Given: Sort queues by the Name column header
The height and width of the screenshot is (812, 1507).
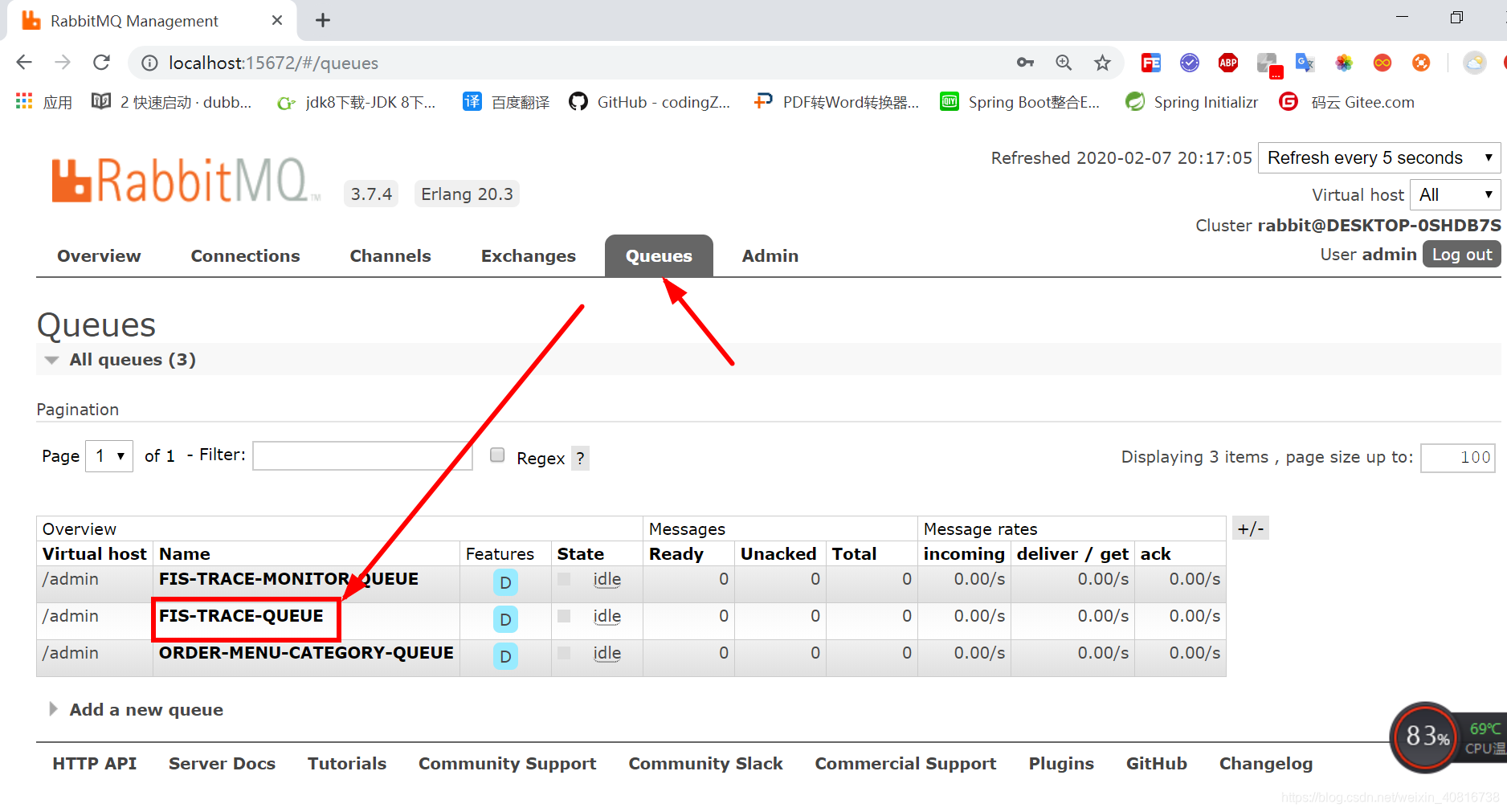Looking at the screenshot, I should point(185,554).
